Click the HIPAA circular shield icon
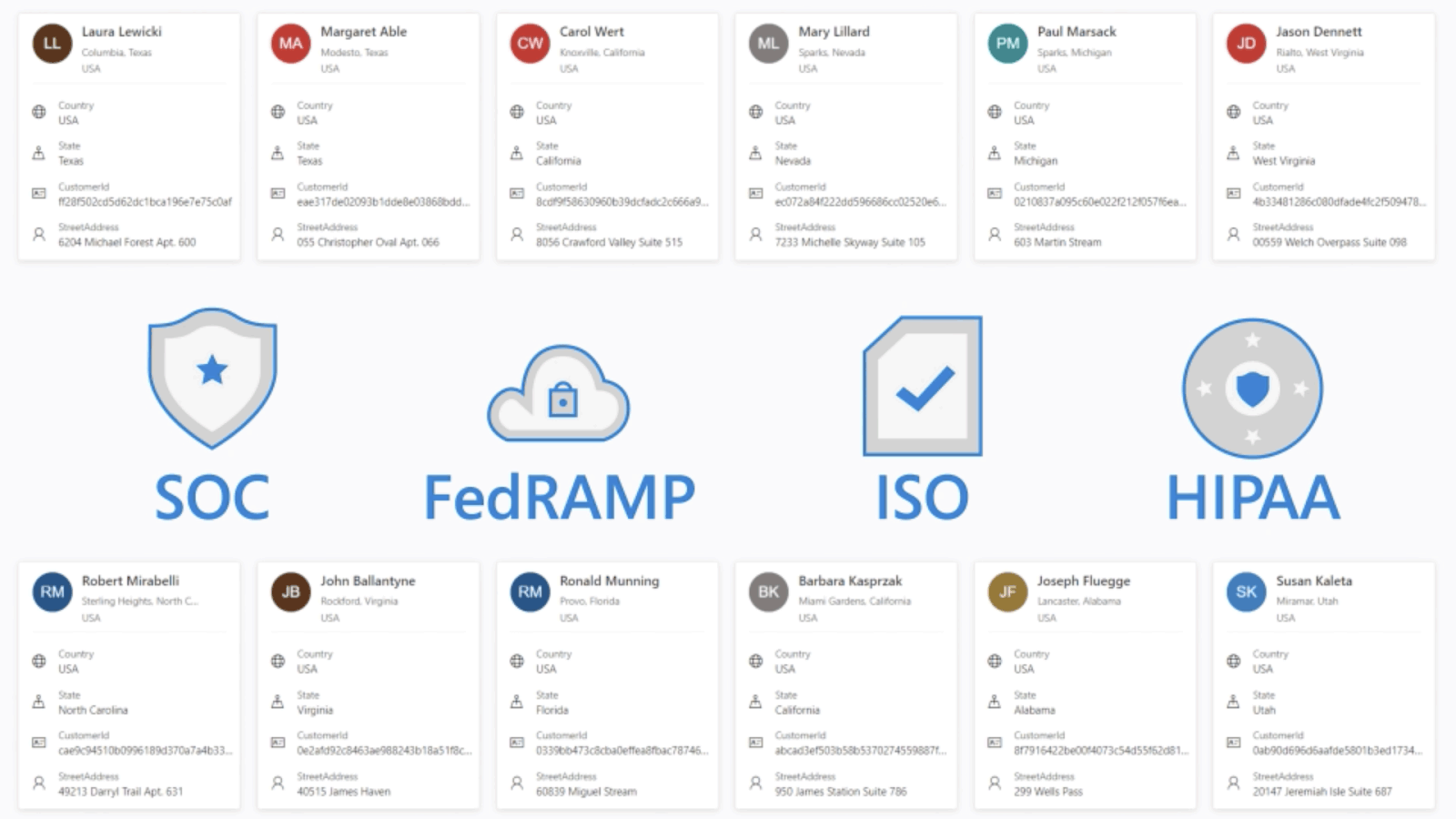 [1252, 389]
